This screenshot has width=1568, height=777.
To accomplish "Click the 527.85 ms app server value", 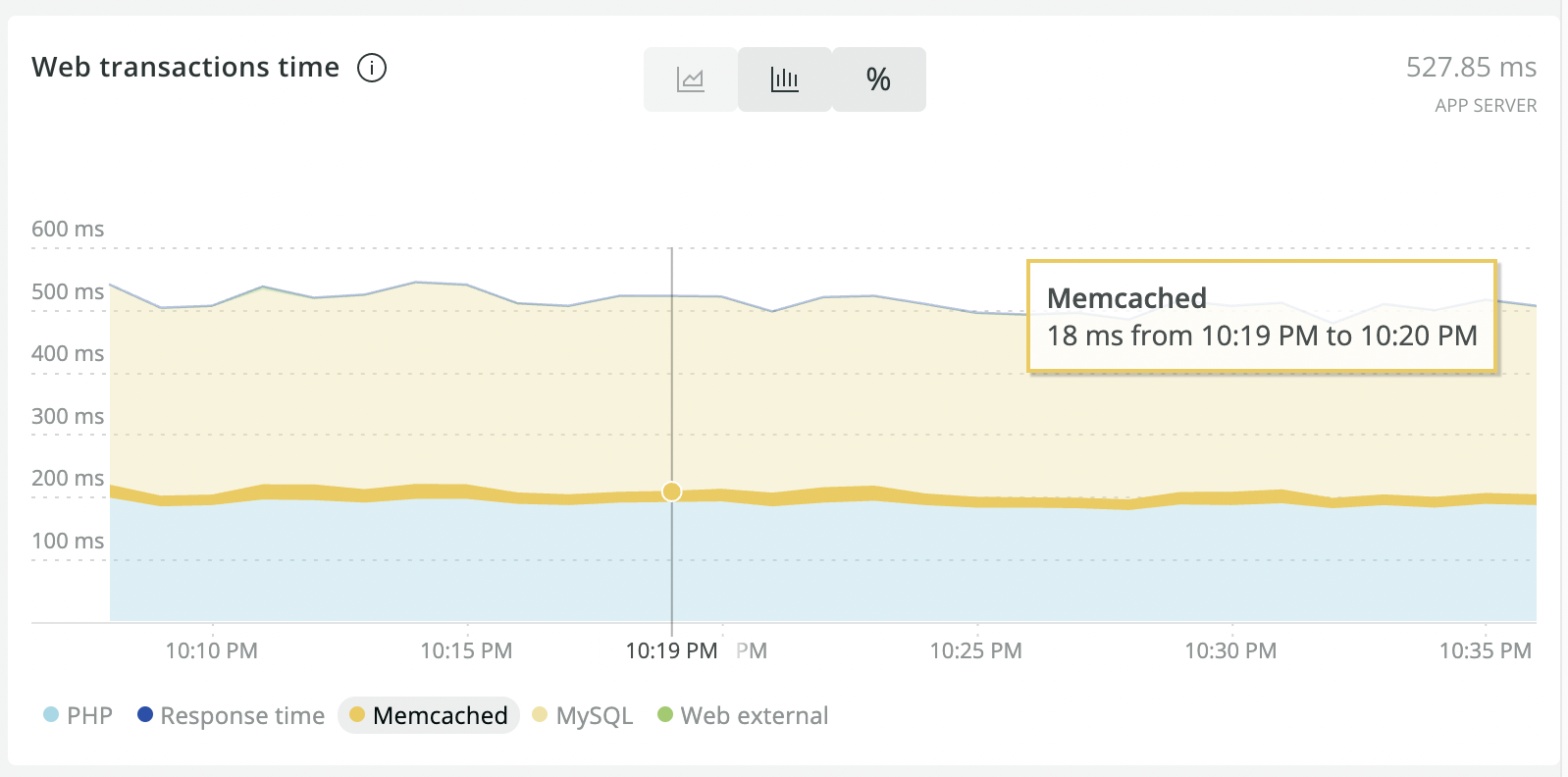I will click(1471, 67).
